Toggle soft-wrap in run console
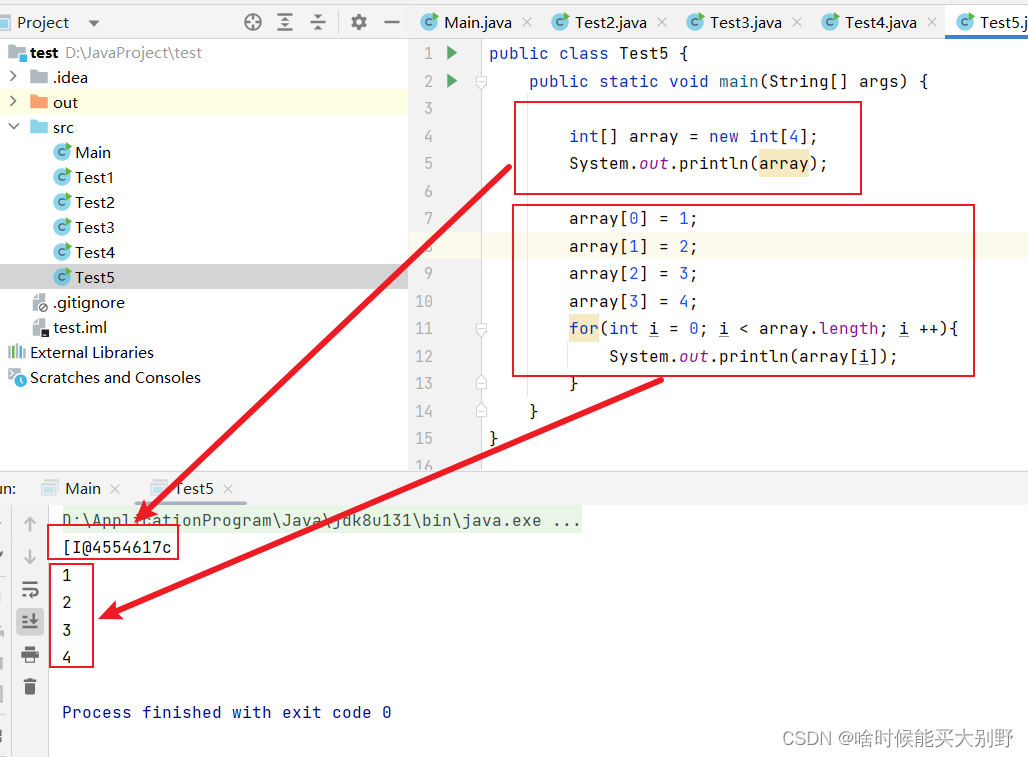This screenshot has width=1028, height=757. click(x=30, y=589)
